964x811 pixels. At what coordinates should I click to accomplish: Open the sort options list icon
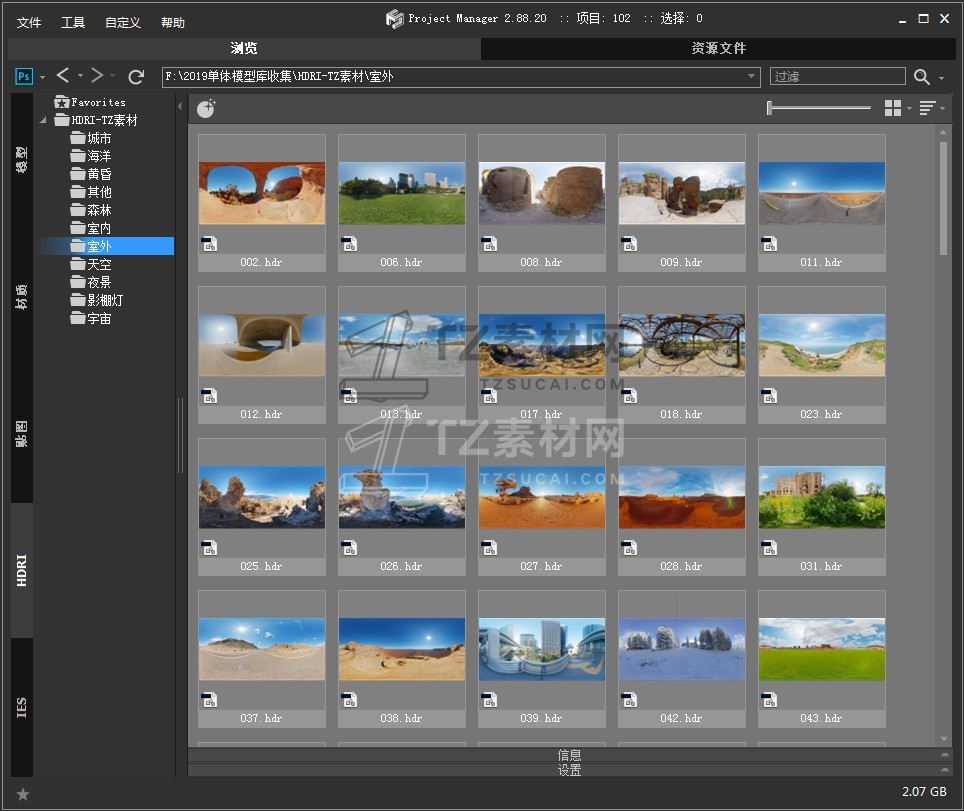[927, 108]
